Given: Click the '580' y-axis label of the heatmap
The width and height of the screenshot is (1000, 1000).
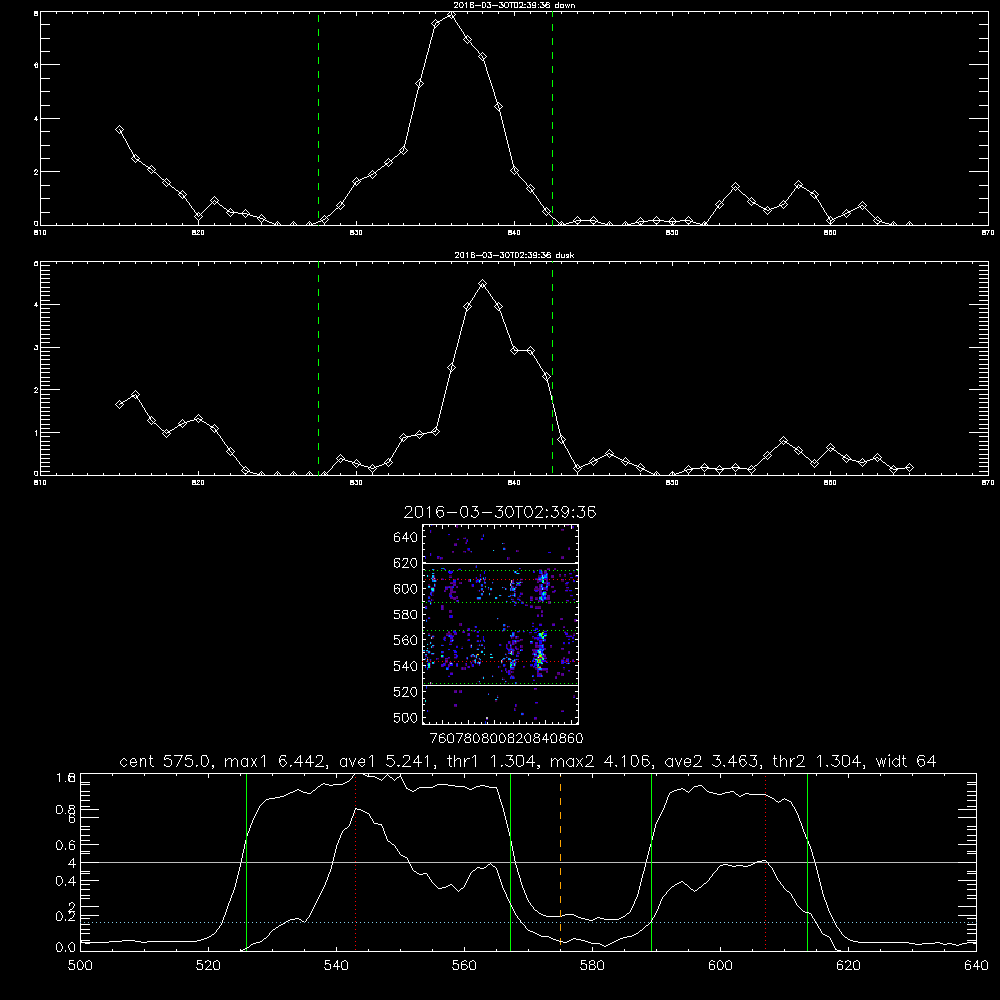Looking at the screenshot, I should click(x=405, y=615).
